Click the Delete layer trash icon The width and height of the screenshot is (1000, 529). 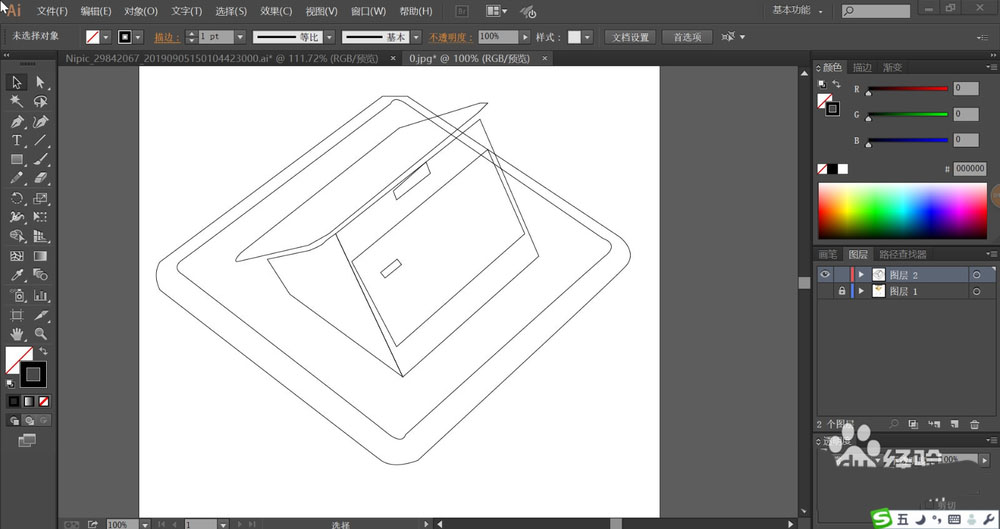coord(974,424)
